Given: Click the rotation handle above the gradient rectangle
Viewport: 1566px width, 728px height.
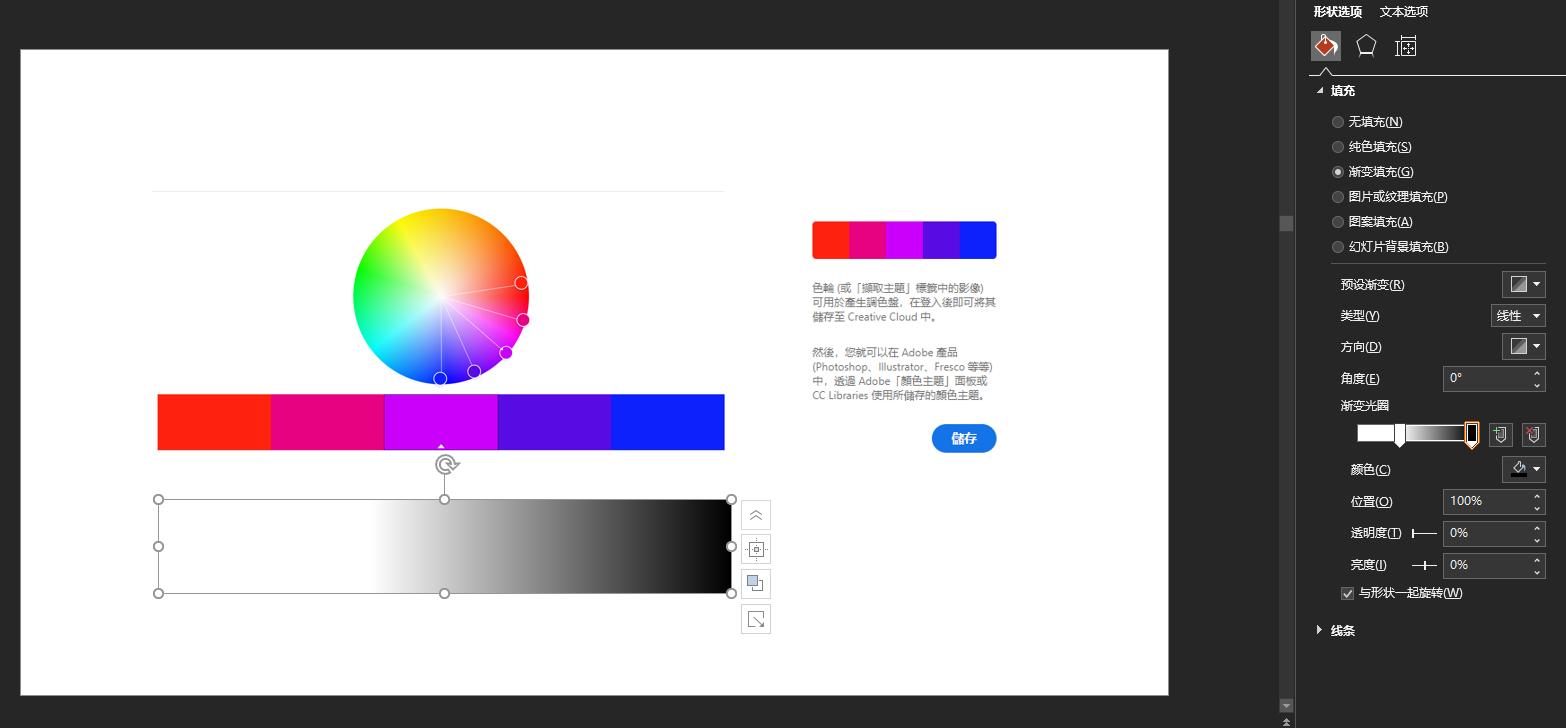Looking at the screenshot, I should tap(447, 464).
